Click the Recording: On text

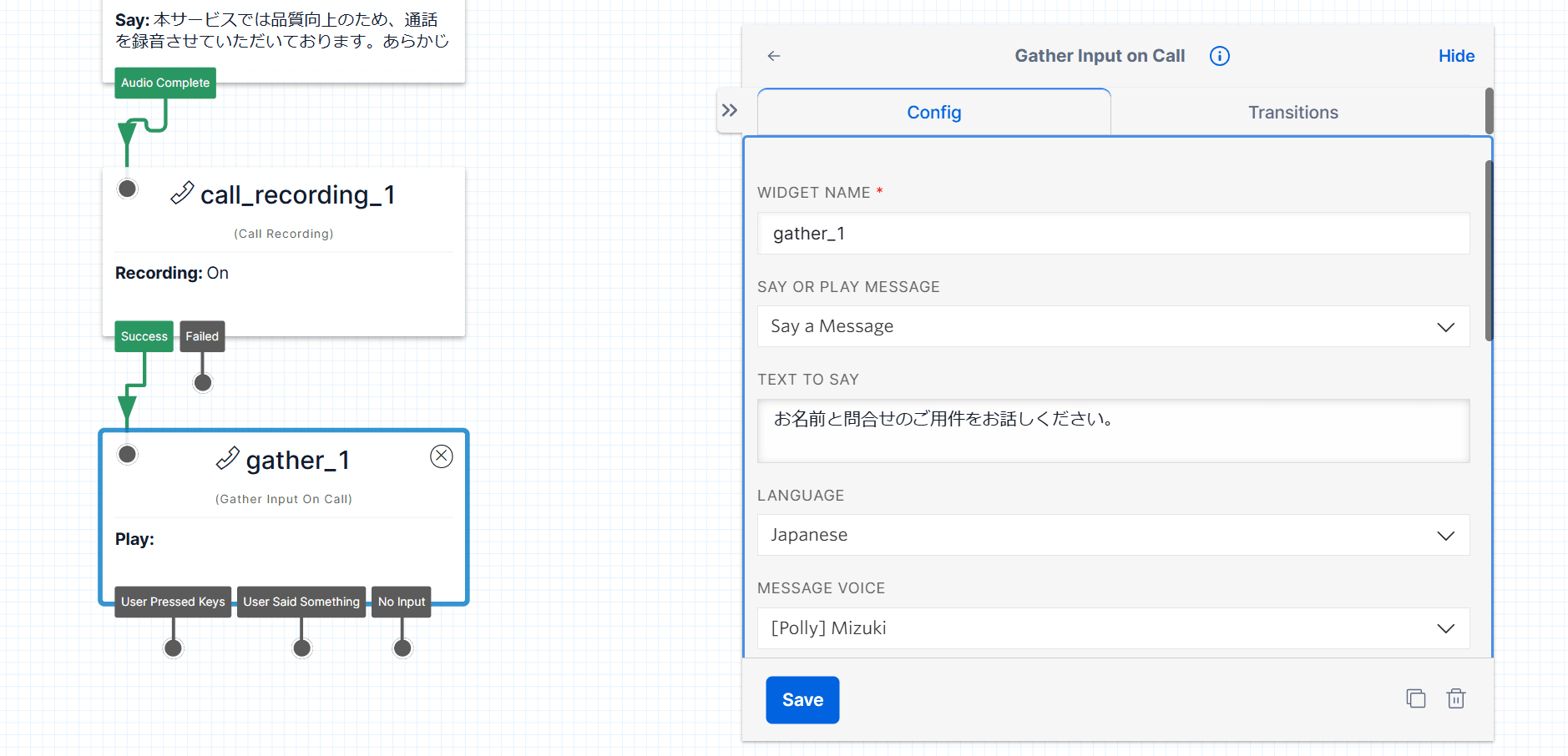coord(172,273)
